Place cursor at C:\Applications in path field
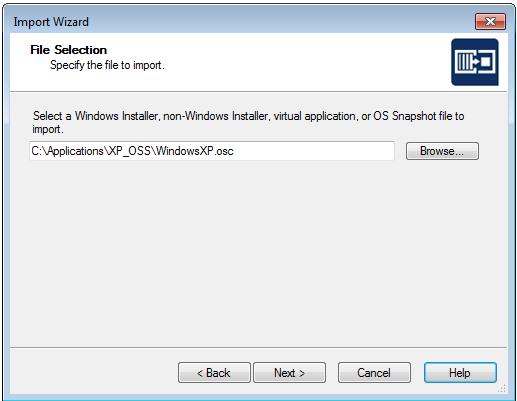The image size is (517, 401). (x=67, y=151)
